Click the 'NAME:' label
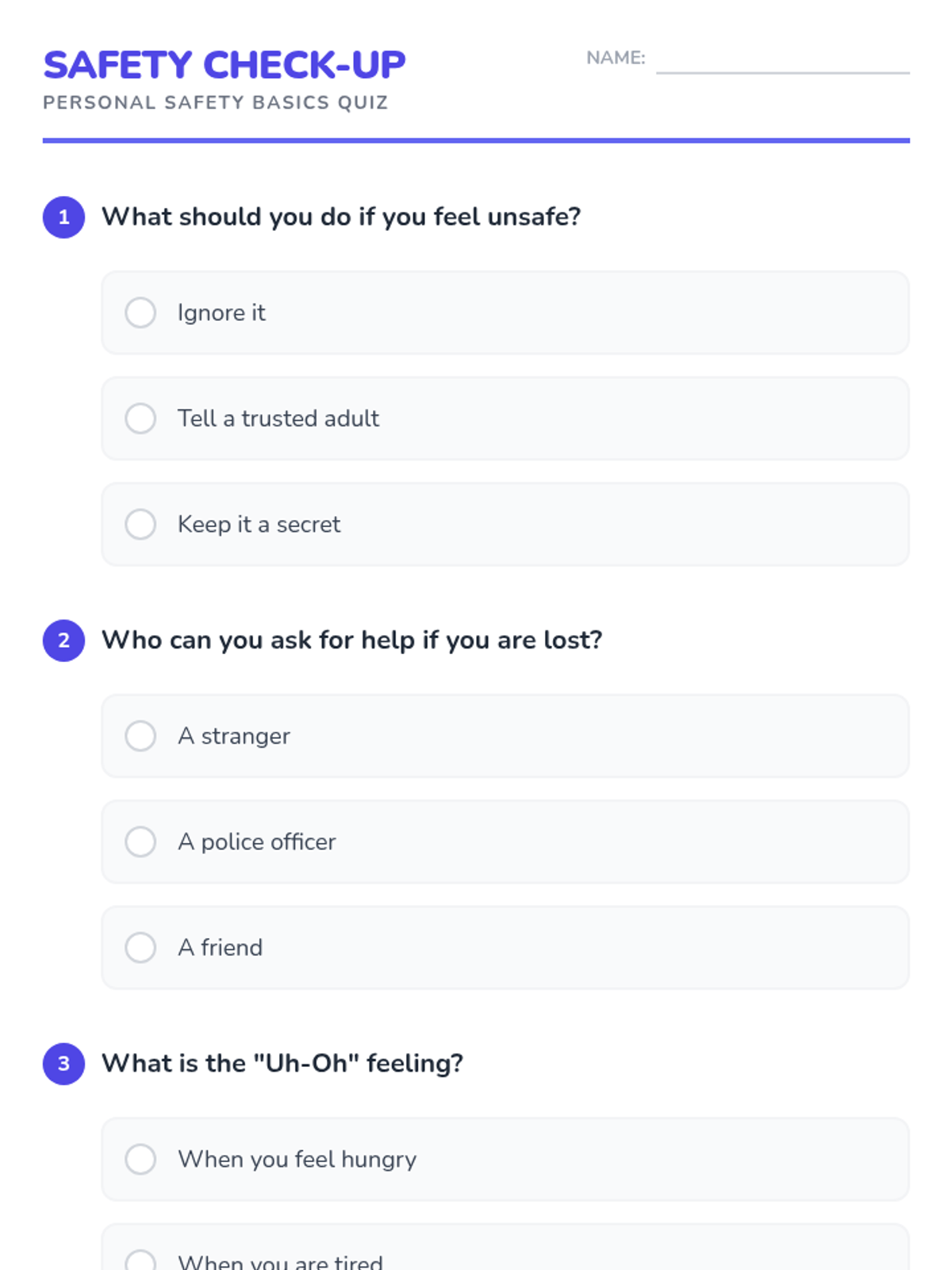 pos(616,58)
